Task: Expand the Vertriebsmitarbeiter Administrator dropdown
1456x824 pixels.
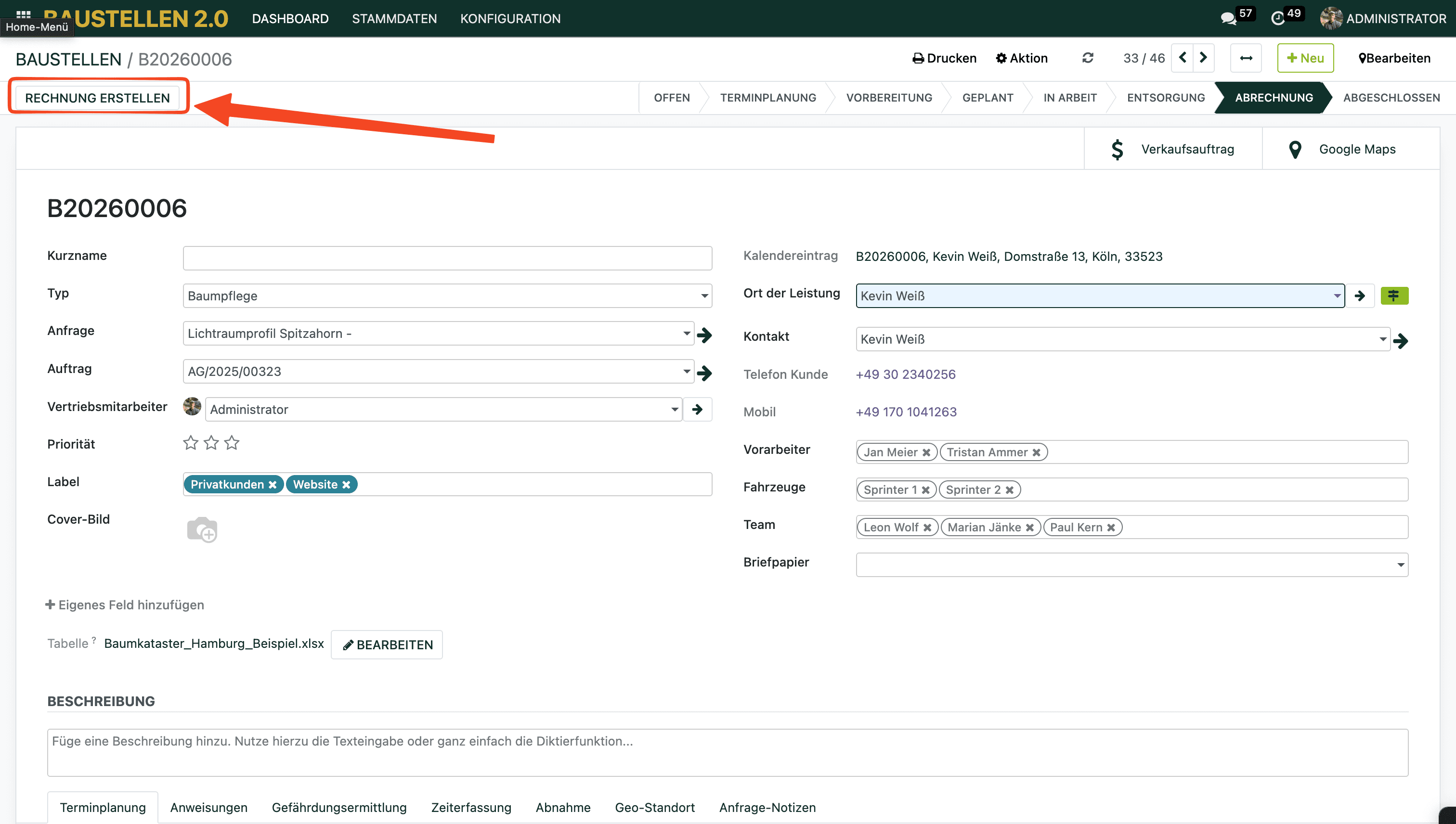Action: coord(675,410)
